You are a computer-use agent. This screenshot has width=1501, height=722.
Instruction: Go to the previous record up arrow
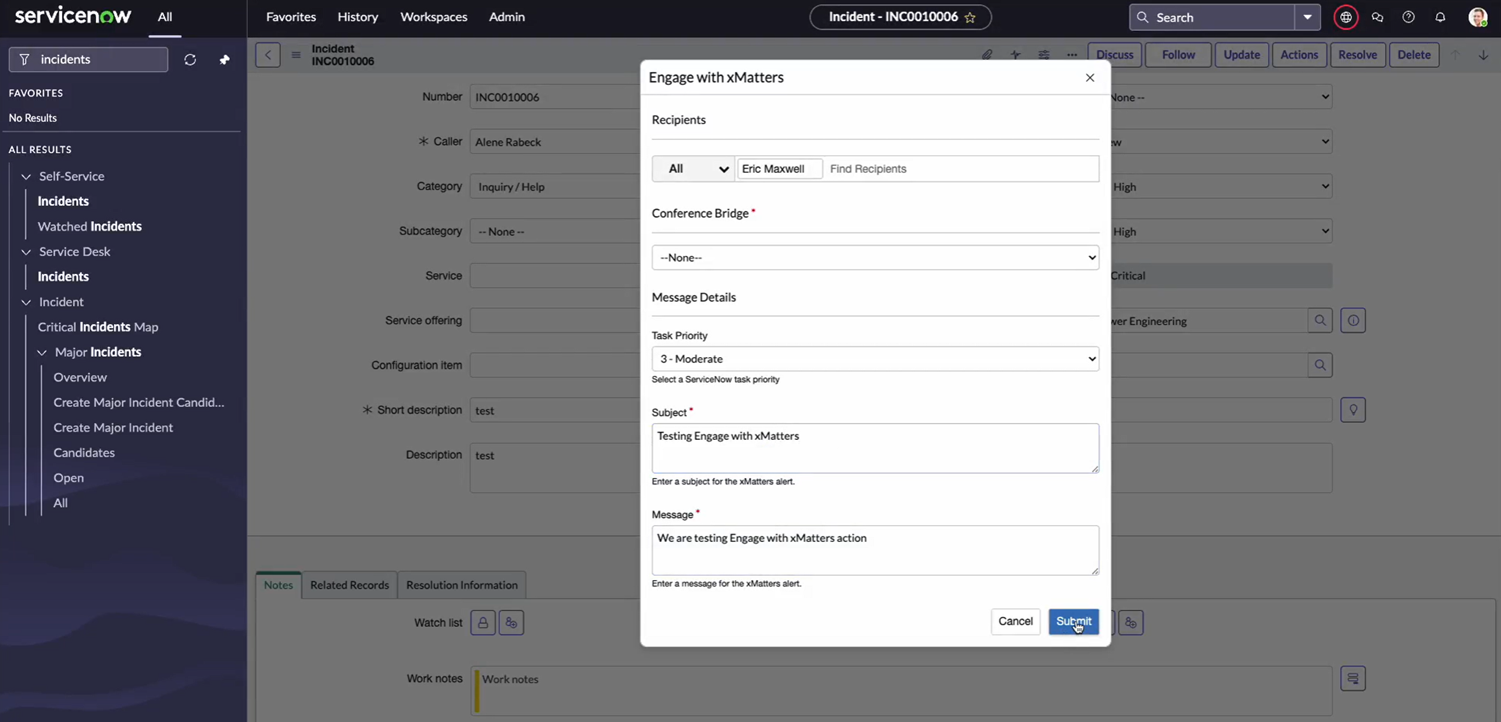(x=1455, y=55)
